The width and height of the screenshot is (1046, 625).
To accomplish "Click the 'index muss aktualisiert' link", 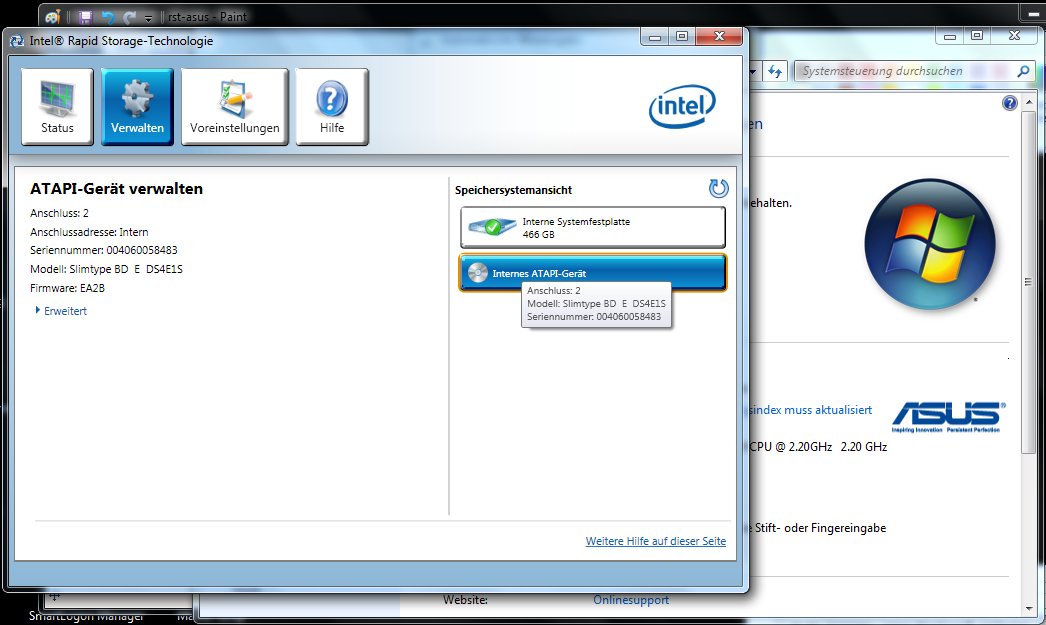I will click(810, 410).
